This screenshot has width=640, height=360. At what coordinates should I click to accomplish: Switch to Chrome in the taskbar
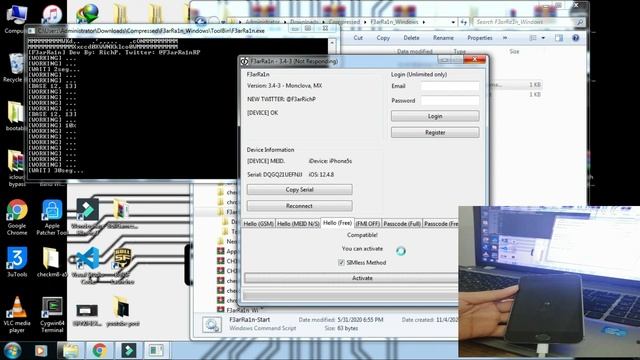pos(99,351)
